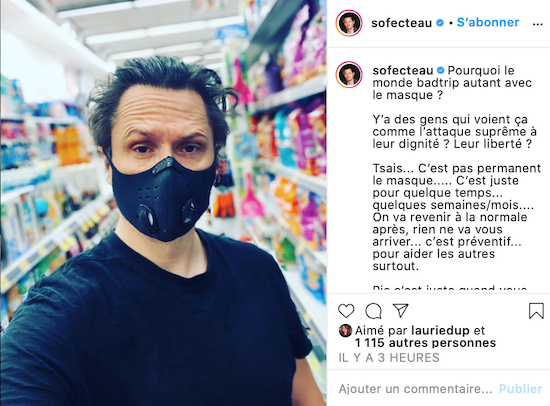The height and width of the screenshot is (406, 550).
Task: Share the post via paper plane icon
Action: click(401, 310)
